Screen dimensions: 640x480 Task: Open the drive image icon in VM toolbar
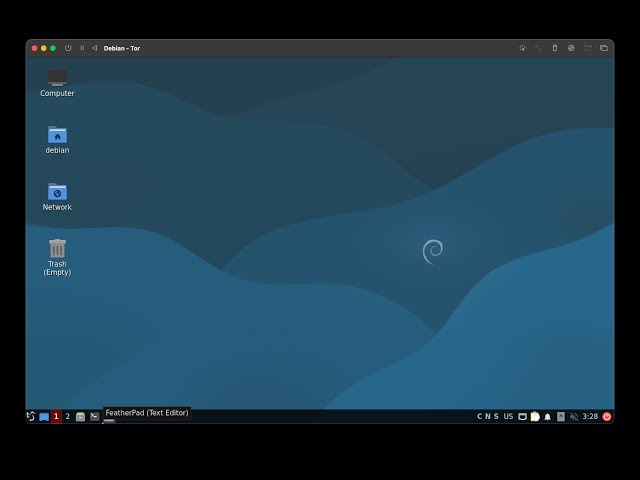pyautogui.click(x=571, y=48)
